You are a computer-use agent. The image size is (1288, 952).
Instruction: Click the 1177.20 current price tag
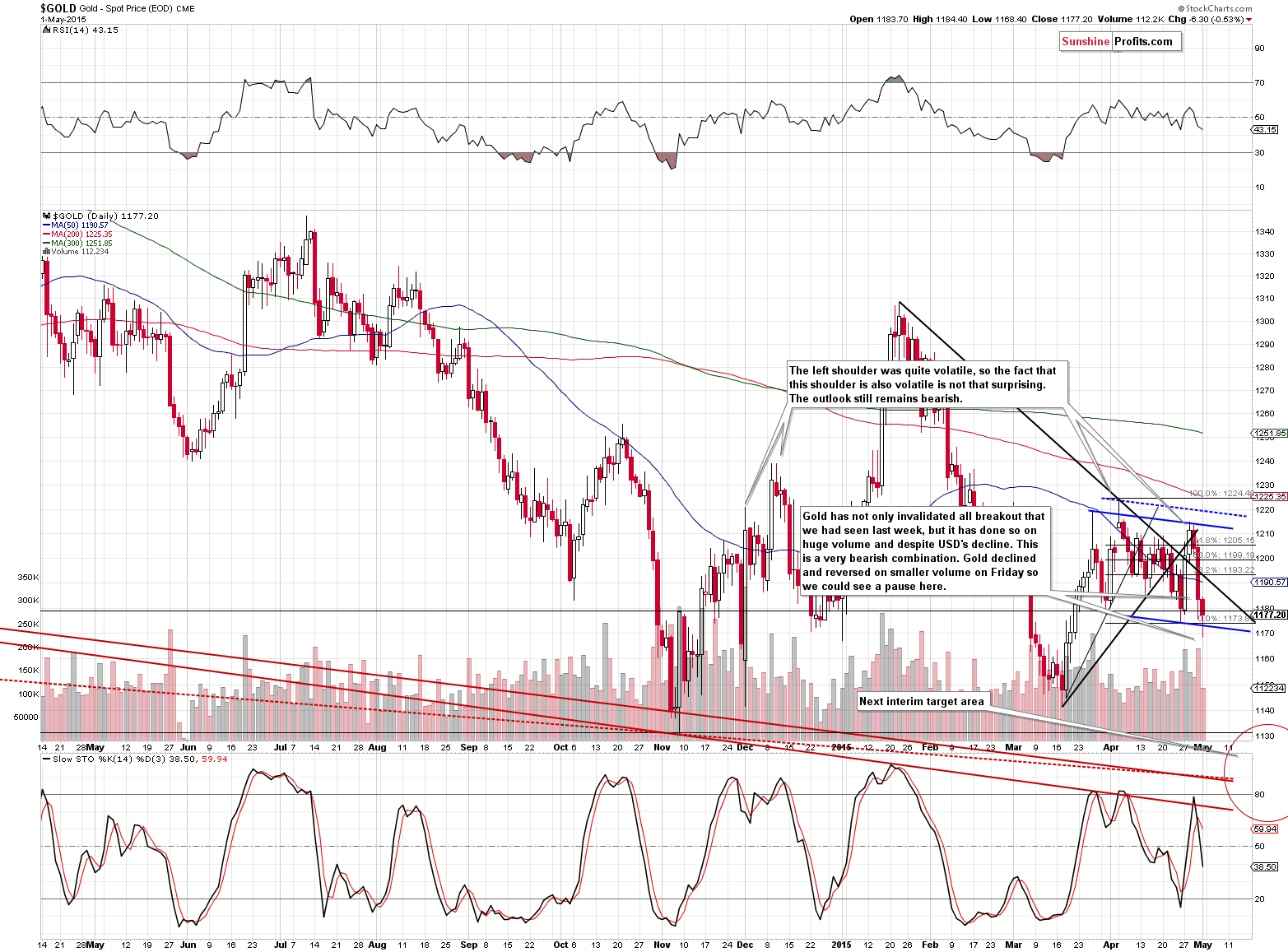[1270, 615]
